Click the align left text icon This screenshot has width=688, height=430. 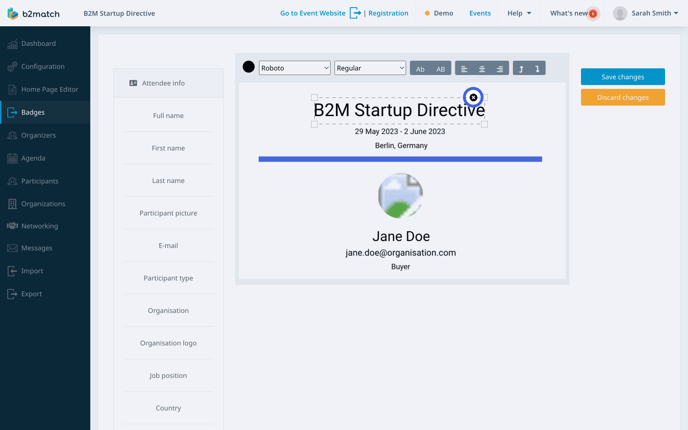coord(464,69)
